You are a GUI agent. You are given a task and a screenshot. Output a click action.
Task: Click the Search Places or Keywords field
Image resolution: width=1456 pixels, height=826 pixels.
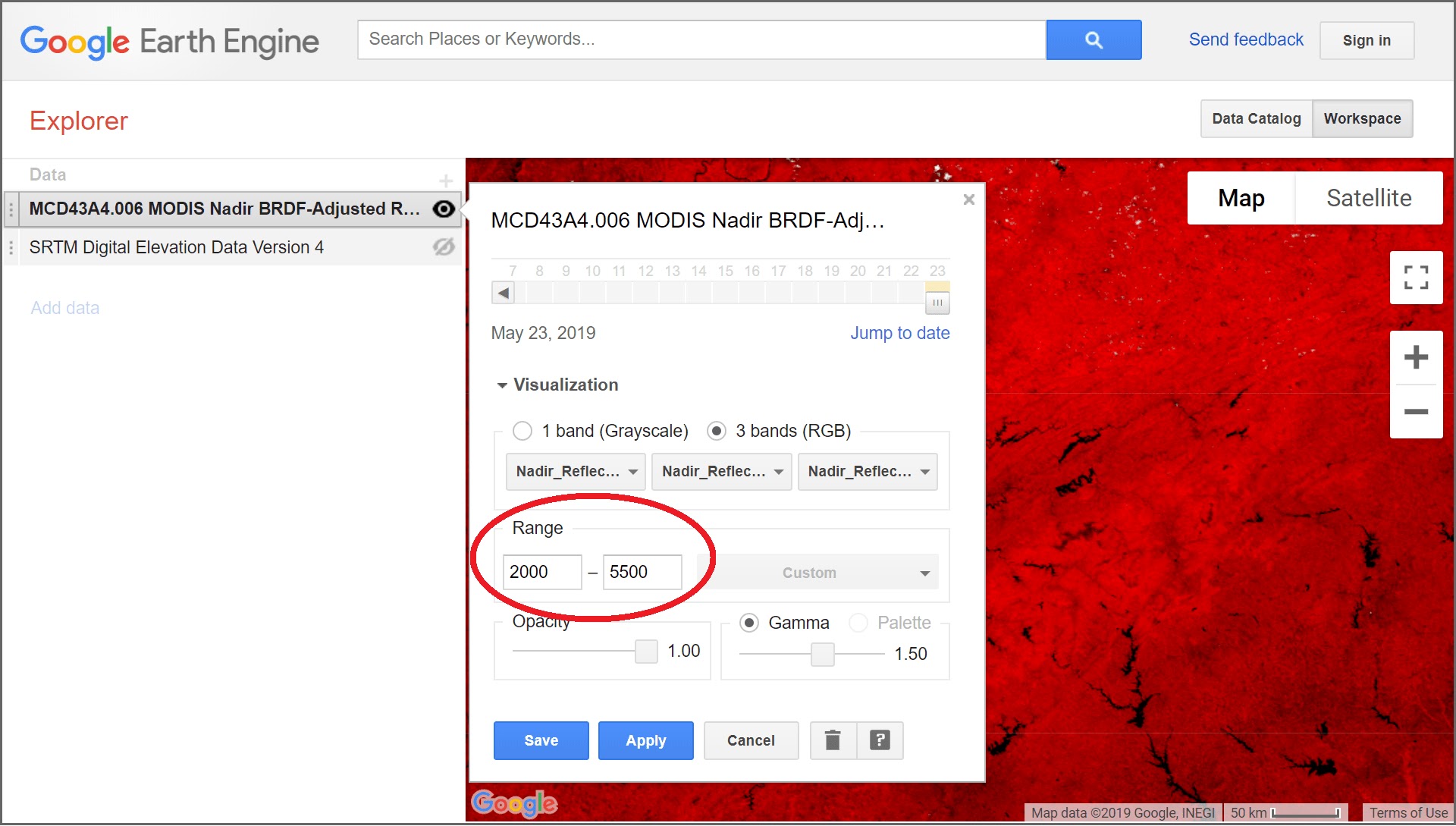pos(701,40)
